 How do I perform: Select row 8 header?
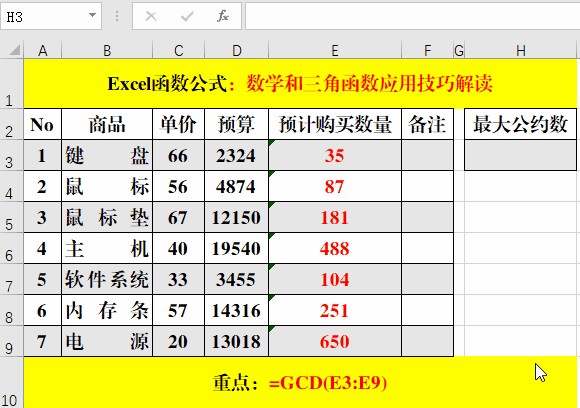(x=12, y=311)
